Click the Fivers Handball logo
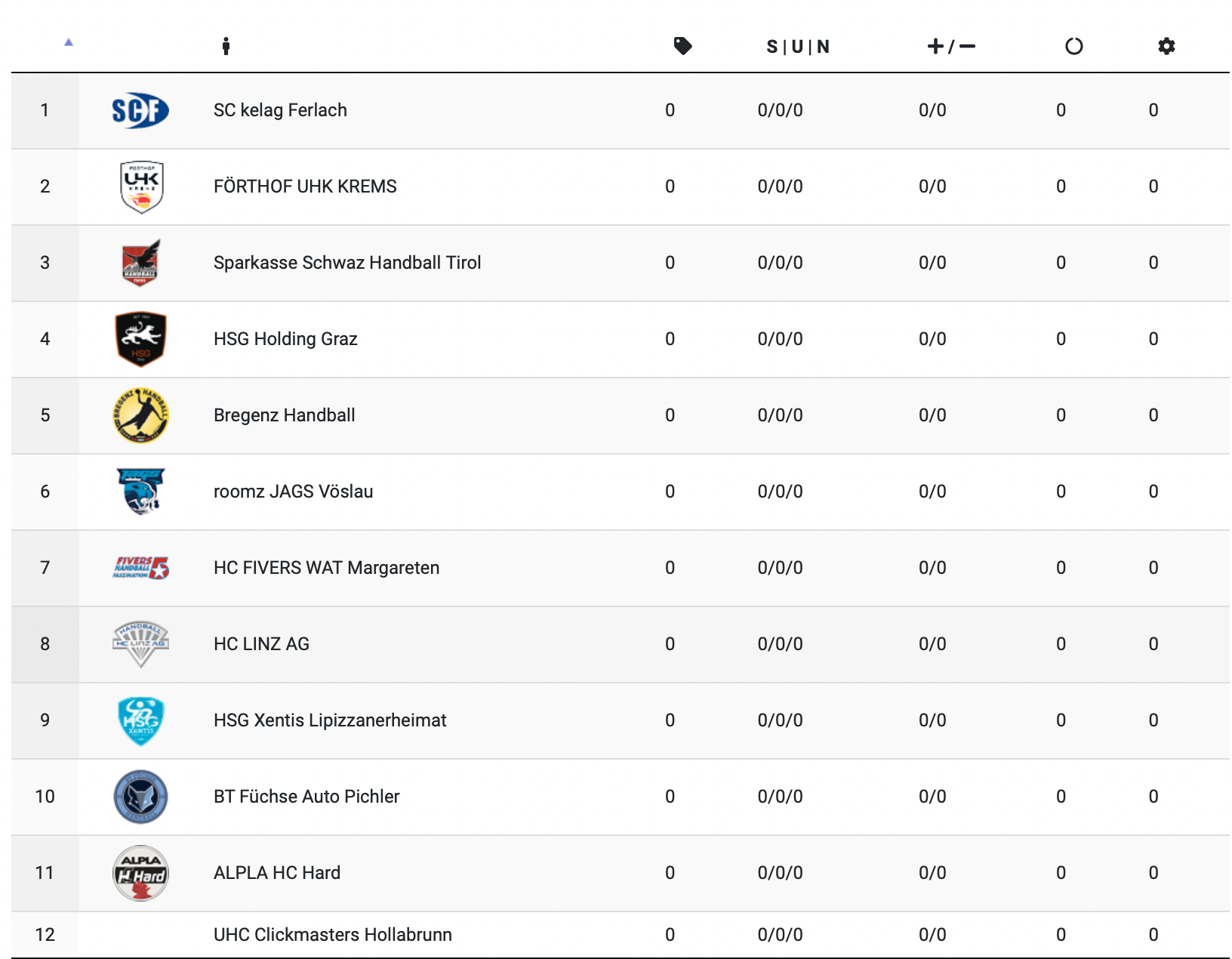Screen dimensions: 1232x959 (140, 568)
